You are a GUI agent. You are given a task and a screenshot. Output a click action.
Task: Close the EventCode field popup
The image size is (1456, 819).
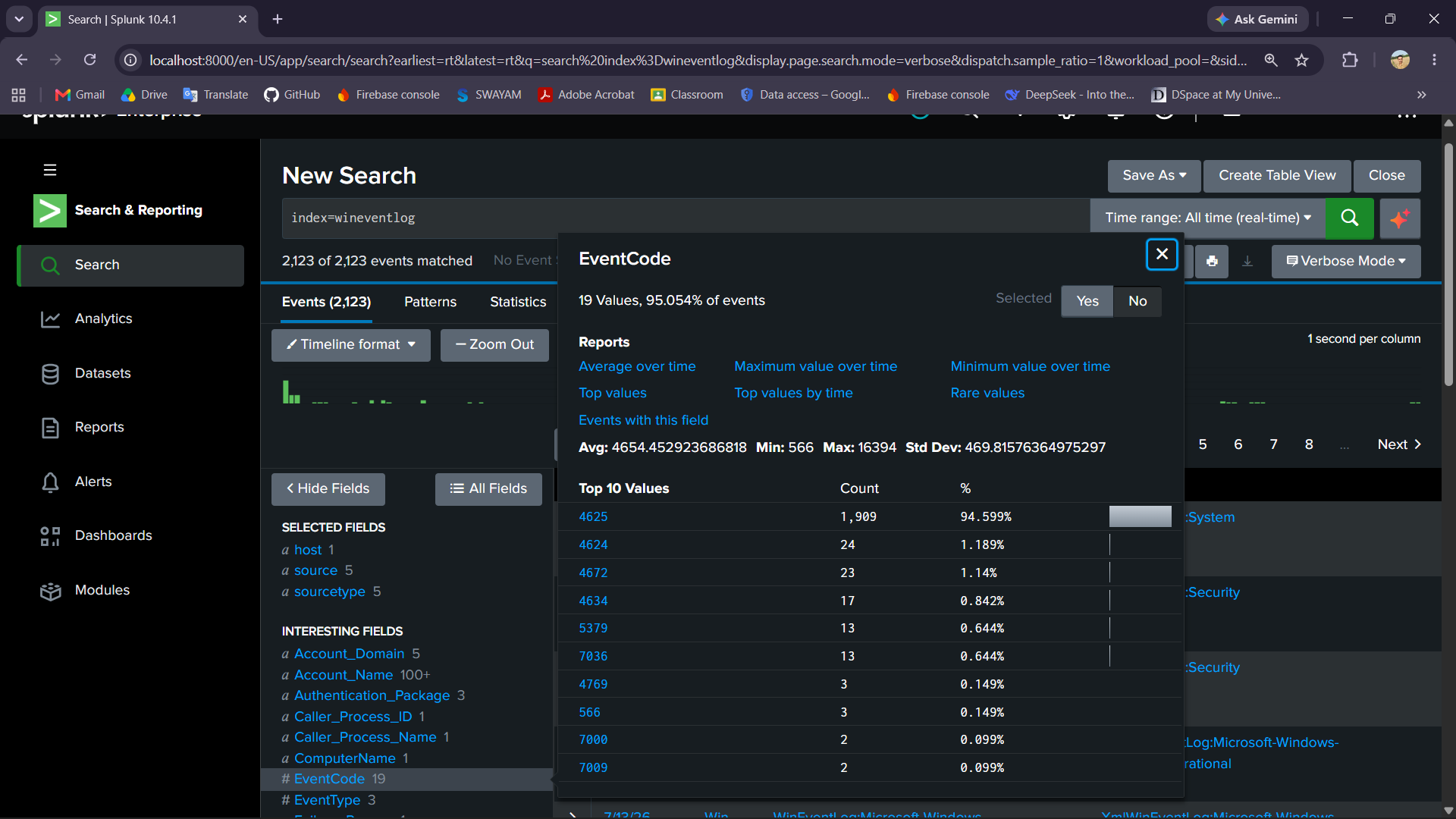click(x=1161, y=254)
